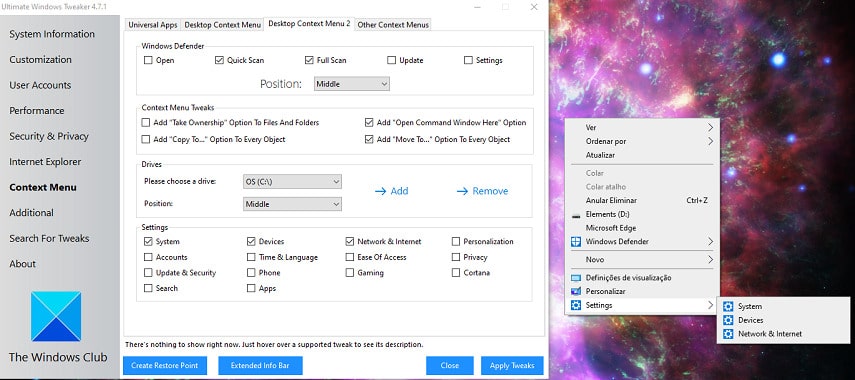Open the System Information section
This screenshot has width=855, height=380.
(x=52, y=34)
